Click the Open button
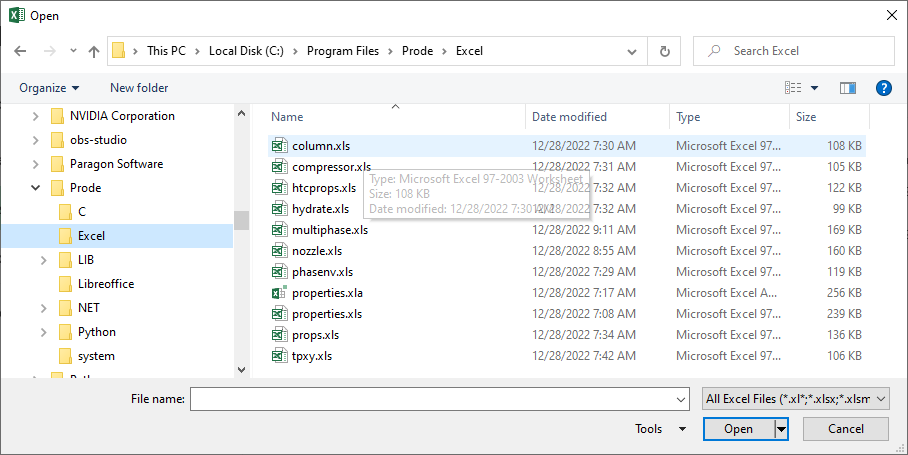The width and height of the screenshot is (908, 455). tap(739, 429)
